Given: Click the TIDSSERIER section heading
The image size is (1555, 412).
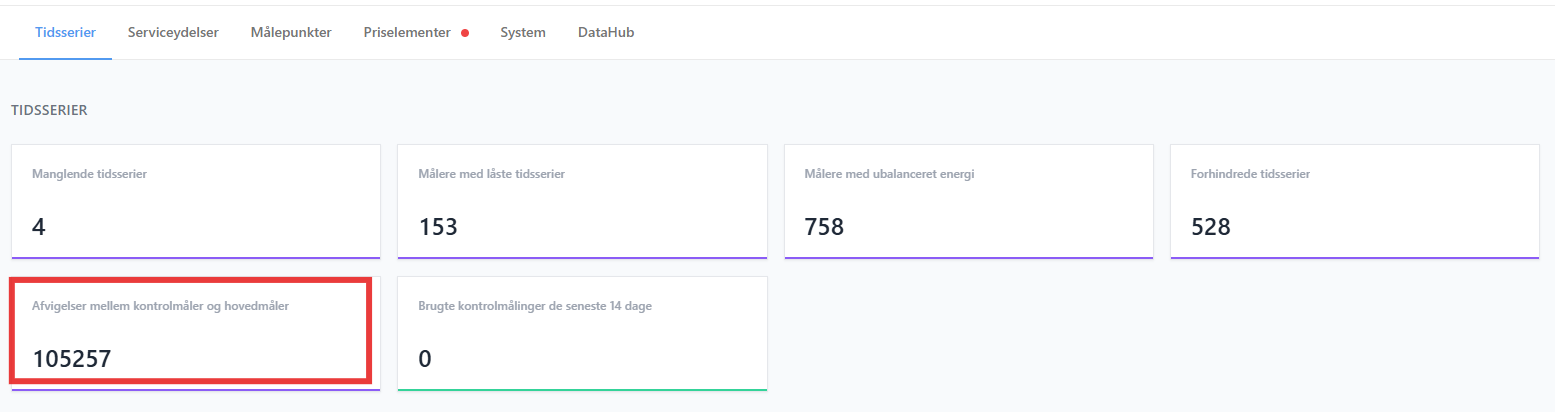Looking at the screenshot, I should [49, 110].
